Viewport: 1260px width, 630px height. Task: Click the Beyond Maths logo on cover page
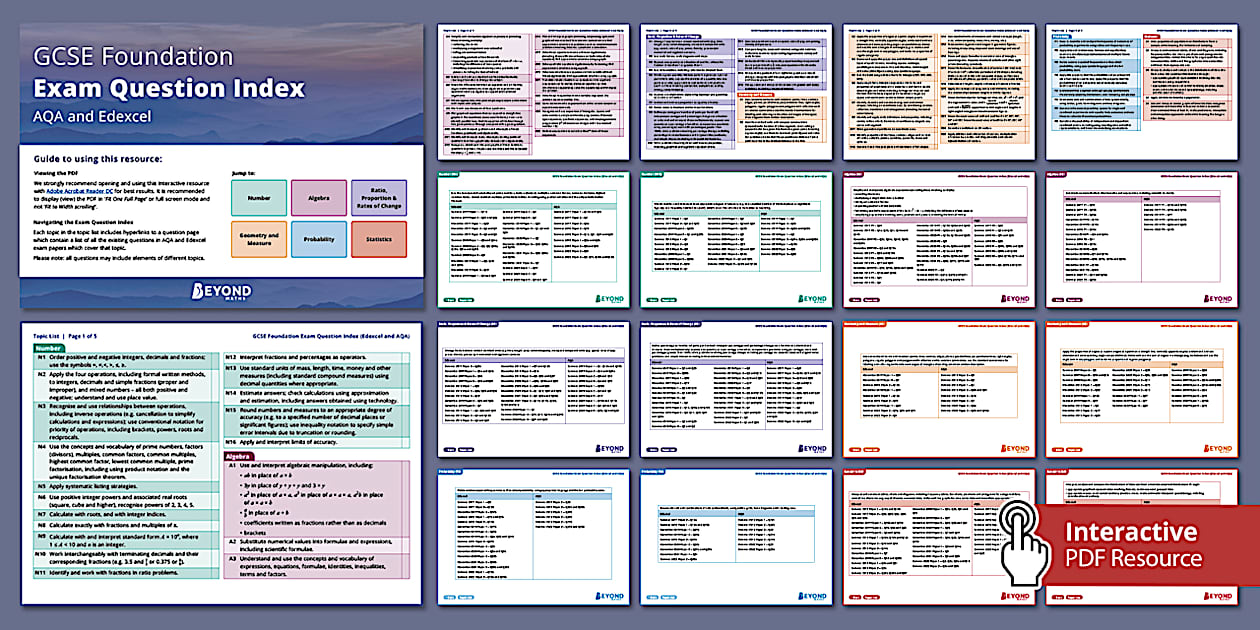[221, 290]
